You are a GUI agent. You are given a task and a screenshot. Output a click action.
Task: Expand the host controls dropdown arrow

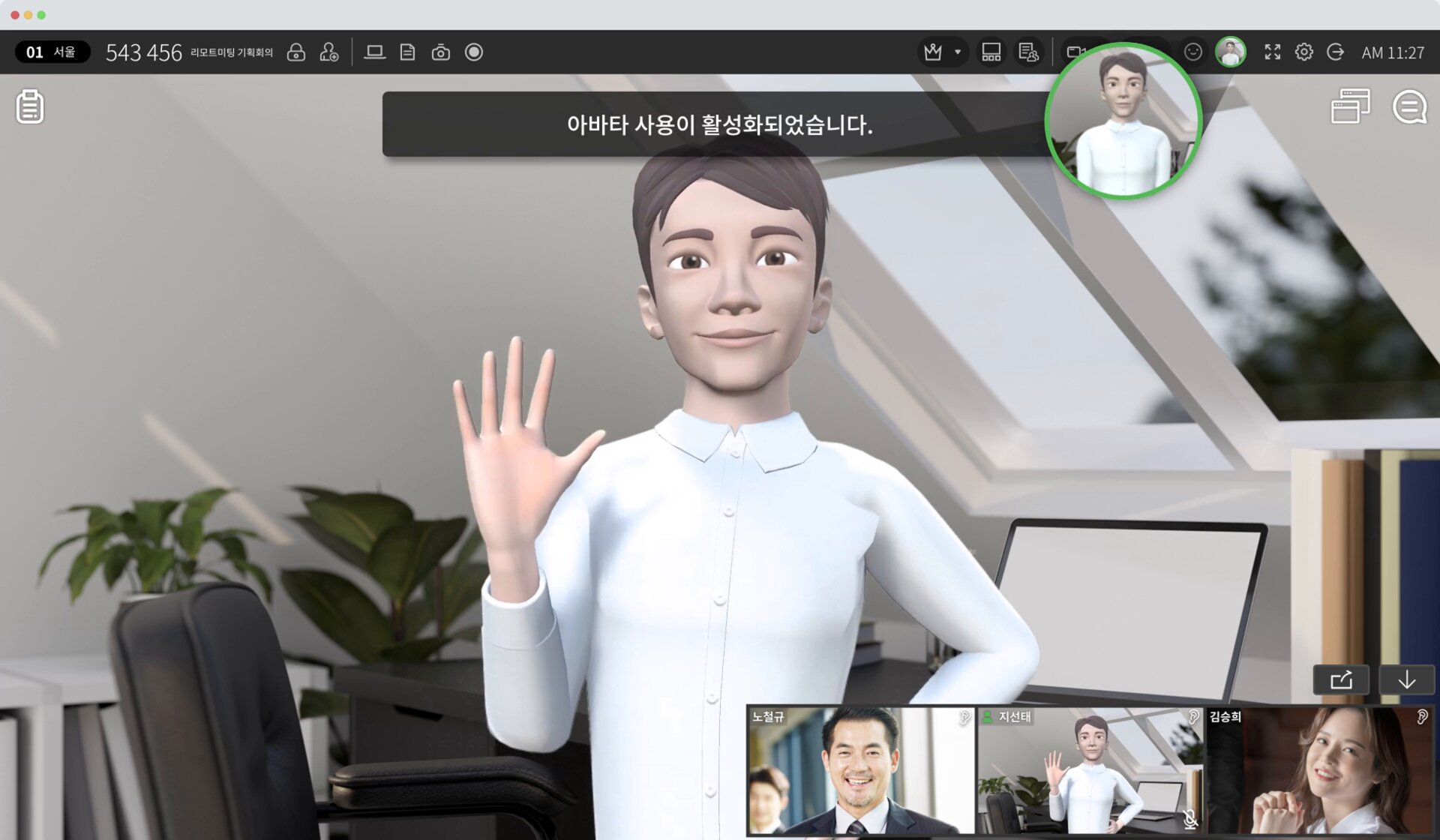(x=957, y=52)
